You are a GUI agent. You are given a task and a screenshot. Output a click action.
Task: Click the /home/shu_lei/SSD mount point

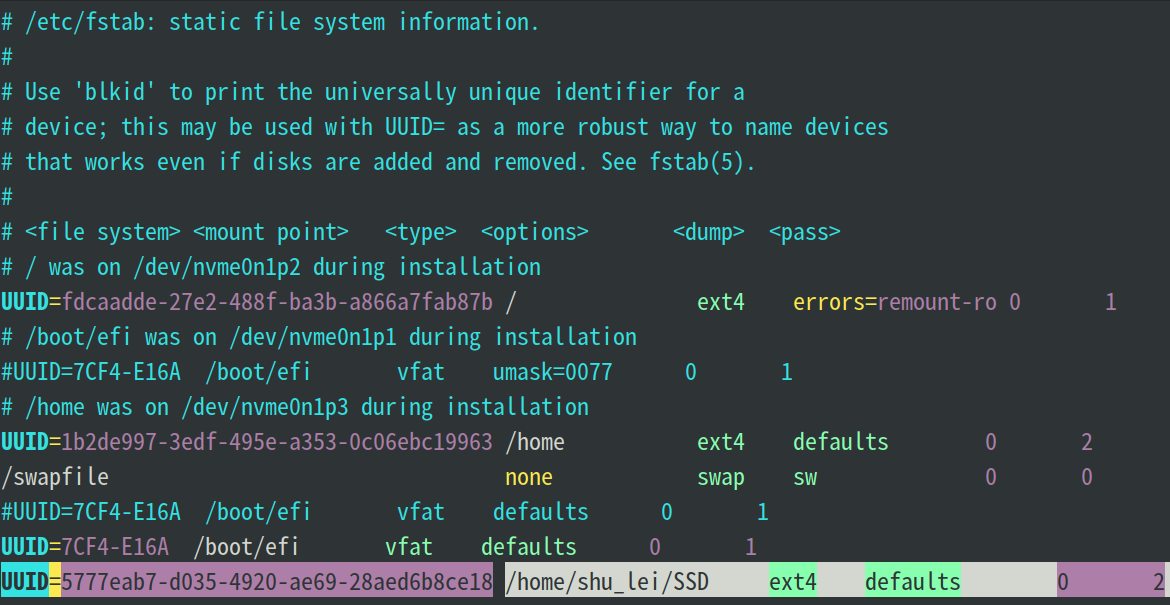pos(607,582)
